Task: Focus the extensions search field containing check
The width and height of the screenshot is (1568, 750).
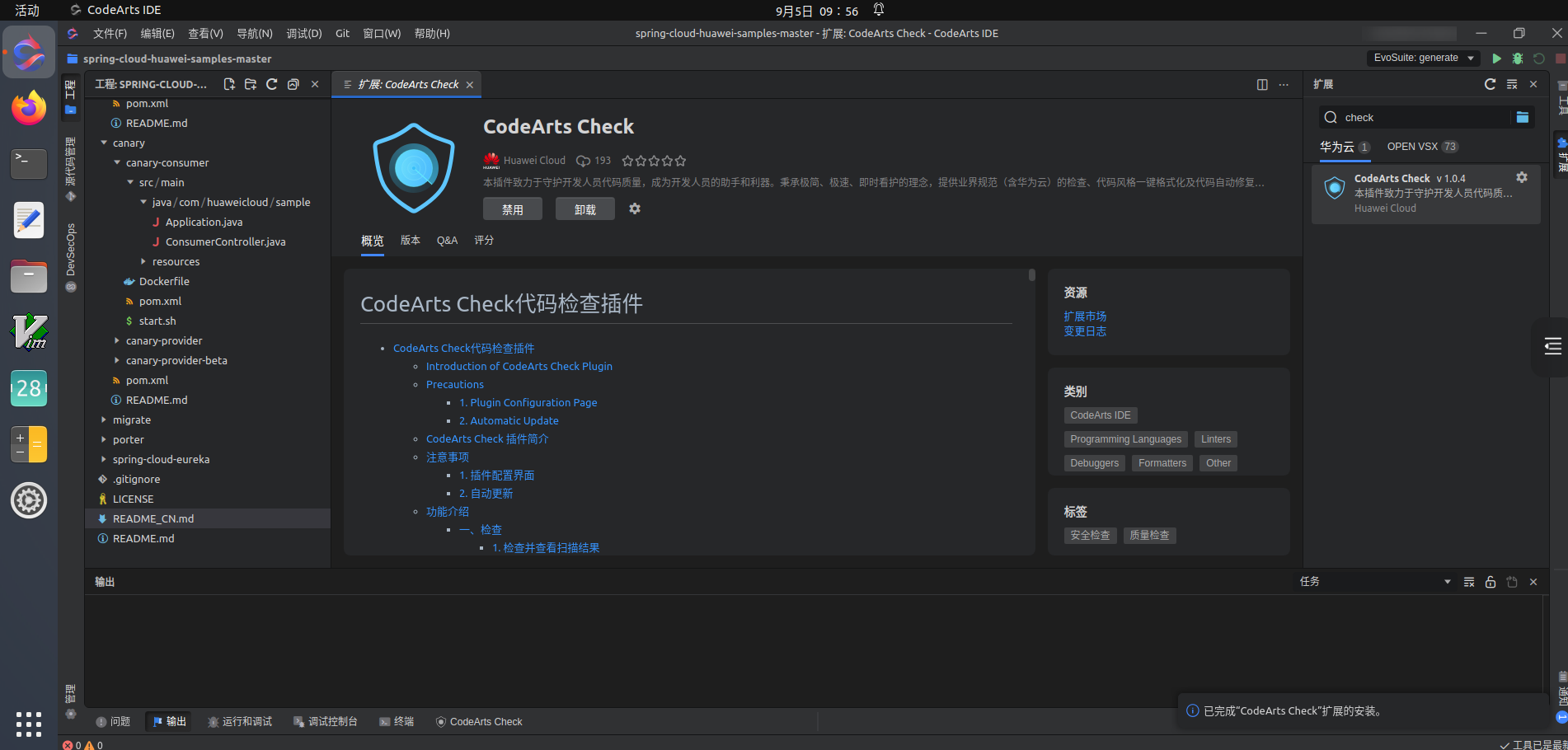Action: tap(1426, 118)
